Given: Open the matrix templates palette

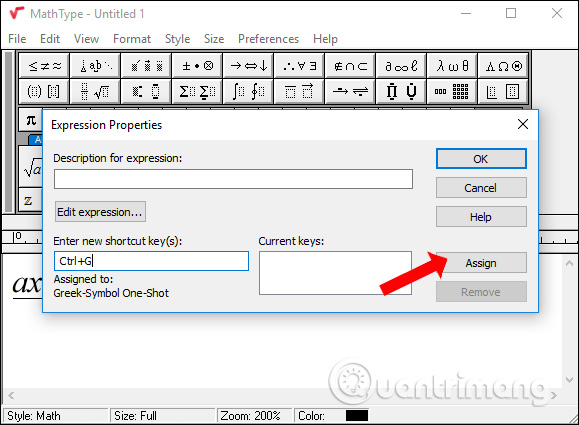Looking at the screenshot, I should [x=452, y=91].
